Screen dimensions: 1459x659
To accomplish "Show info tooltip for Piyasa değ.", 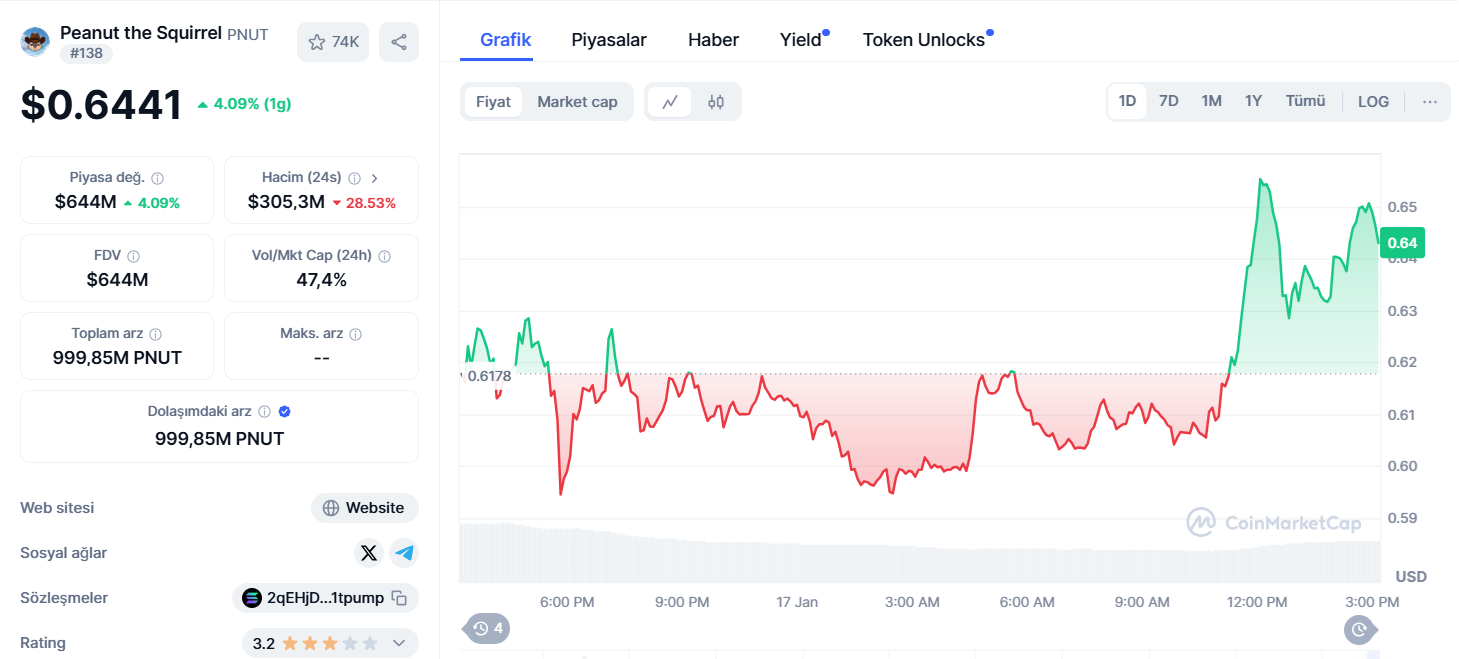I will (x=158, y=178).
